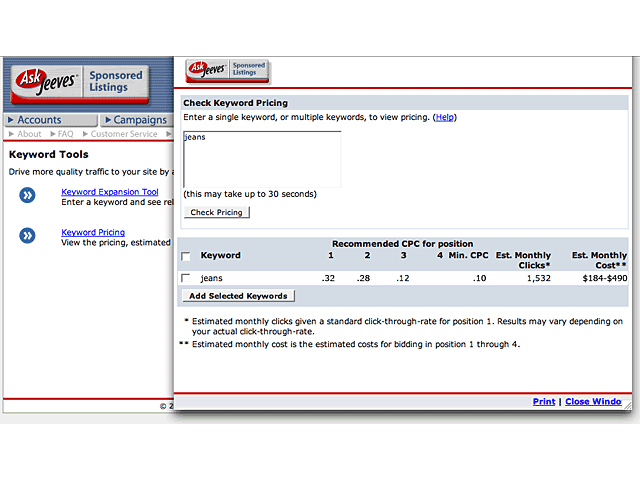The width and height of the screenshot is (640, 480).
Task: Open the Keyword Expansion Tool link
Action: pos(110,192)
